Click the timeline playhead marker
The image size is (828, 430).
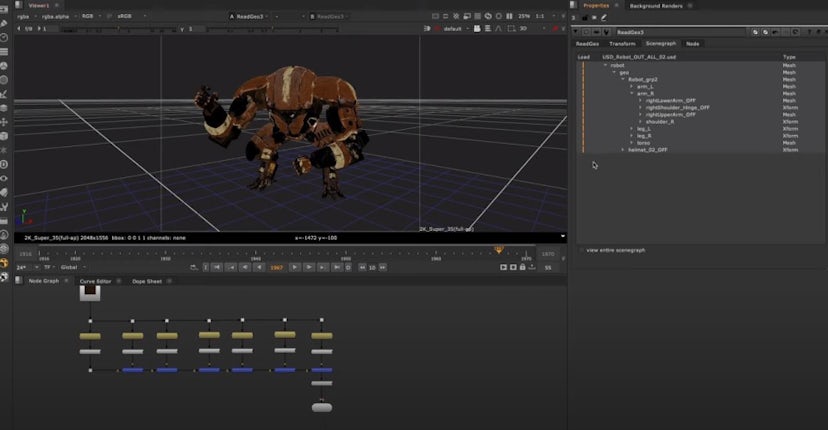pos(499,250)
